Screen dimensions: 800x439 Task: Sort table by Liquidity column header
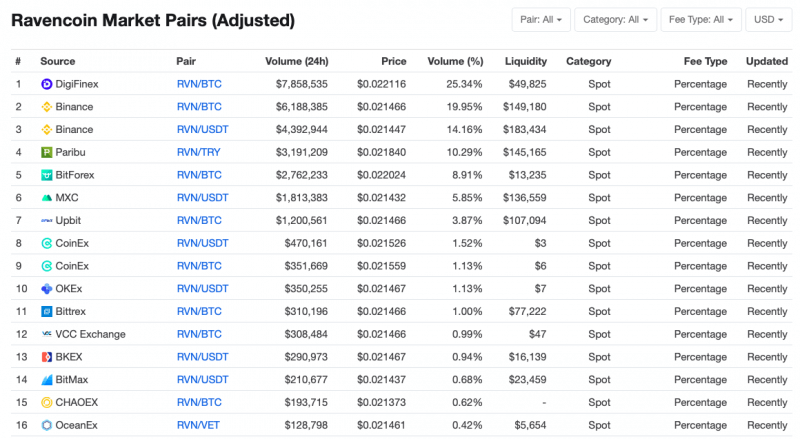pyautogui.click(x=525, y=61)
